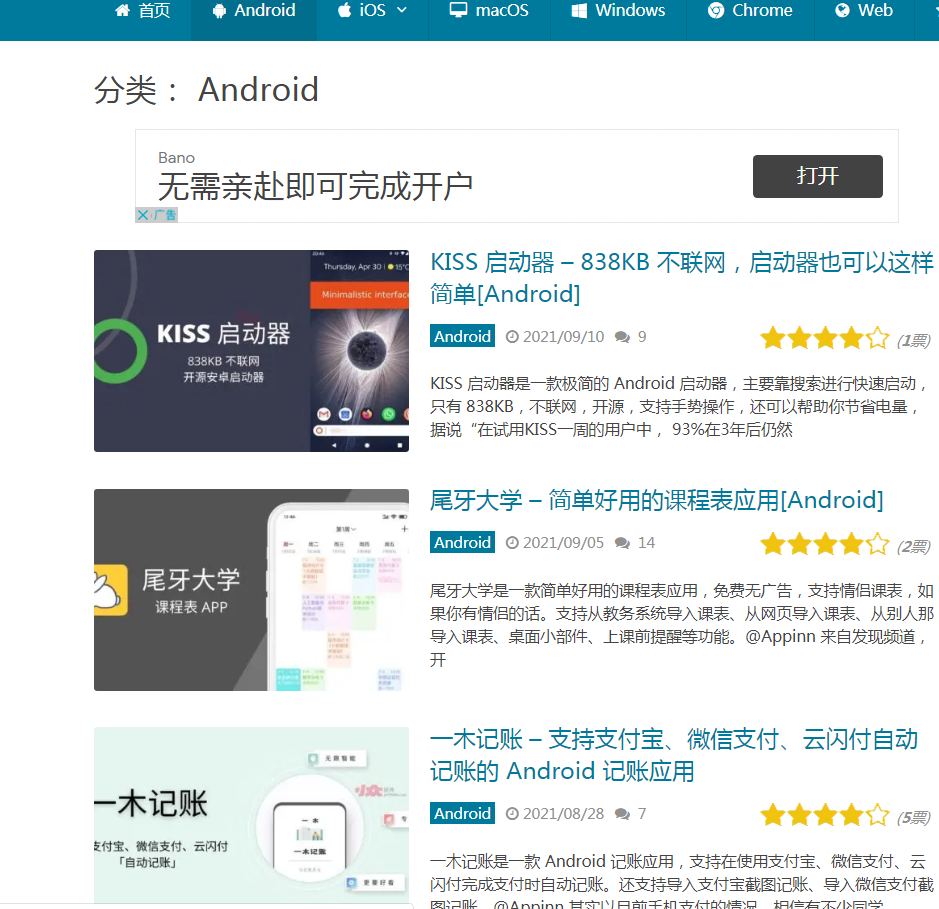The height and width of the screenshot is (909, 939).
Task: Close the ad with the X icon
Action: [143, 215]
